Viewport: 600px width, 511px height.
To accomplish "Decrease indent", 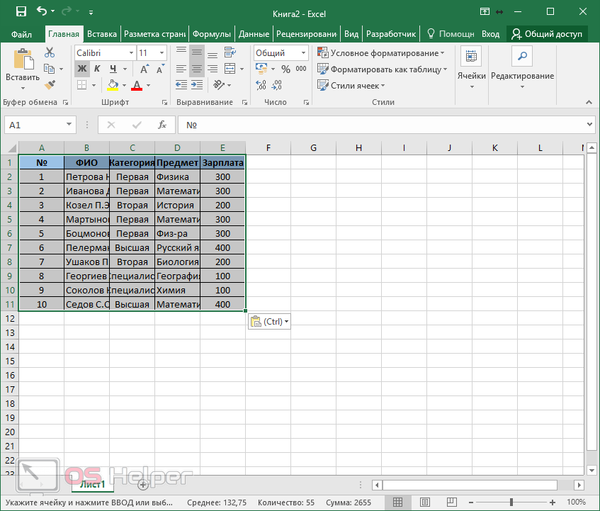I will (x=181, y=85).
